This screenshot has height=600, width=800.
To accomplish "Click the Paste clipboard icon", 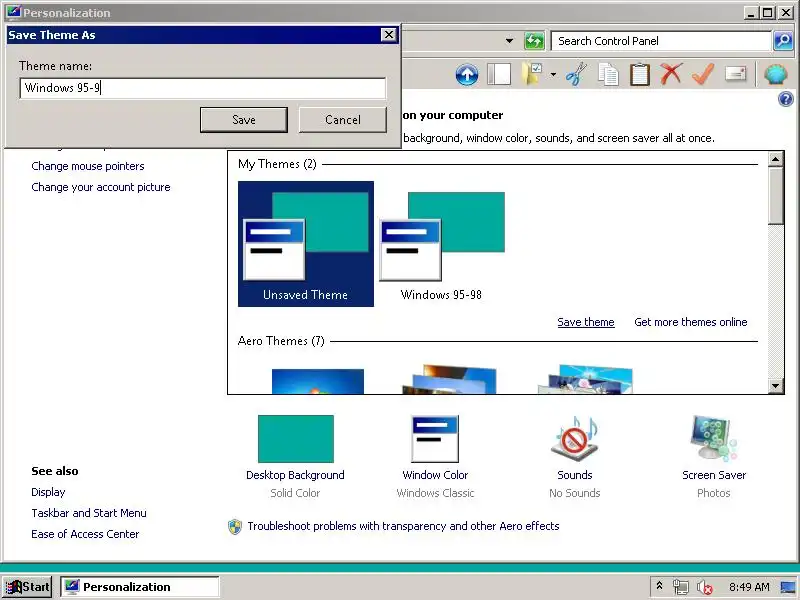I will click(x=640, y=74).
